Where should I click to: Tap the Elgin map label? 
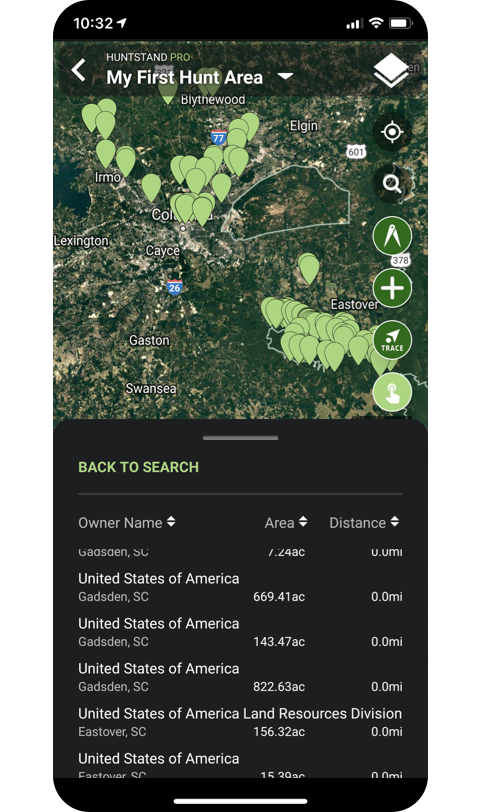(x=304, y=126)
